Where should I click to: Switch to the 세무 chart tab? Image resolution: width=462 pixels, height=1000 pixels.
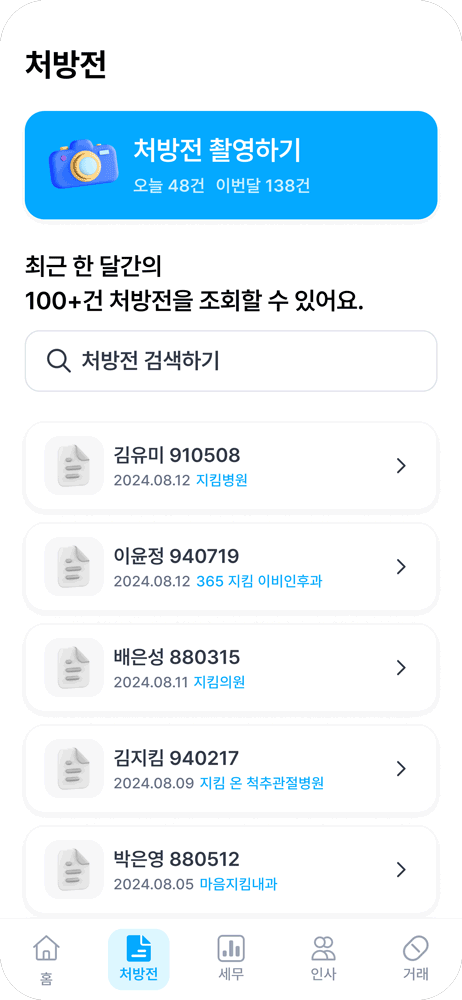pos(231,958)
